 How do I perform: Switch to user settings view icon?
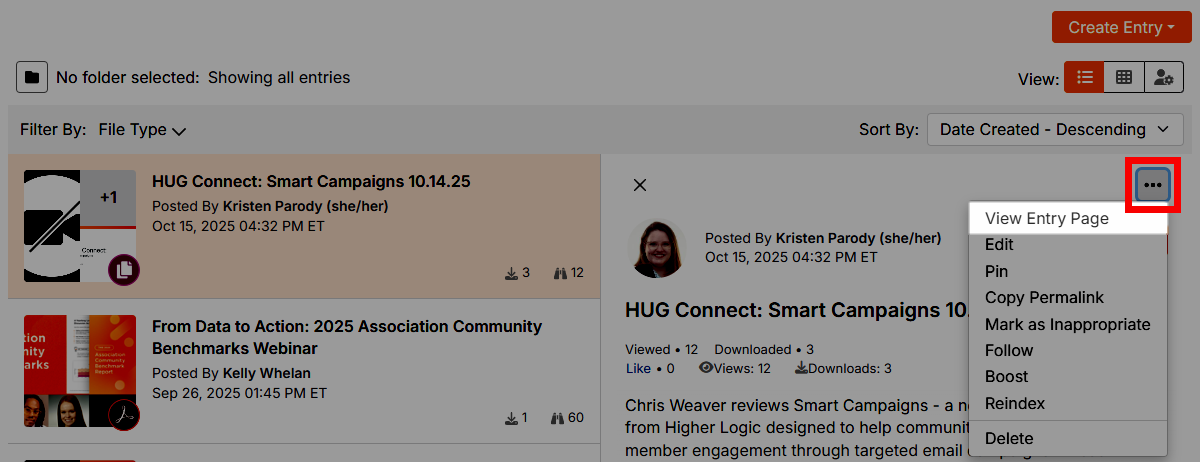pyautogui.click(x=1163, y=77)
